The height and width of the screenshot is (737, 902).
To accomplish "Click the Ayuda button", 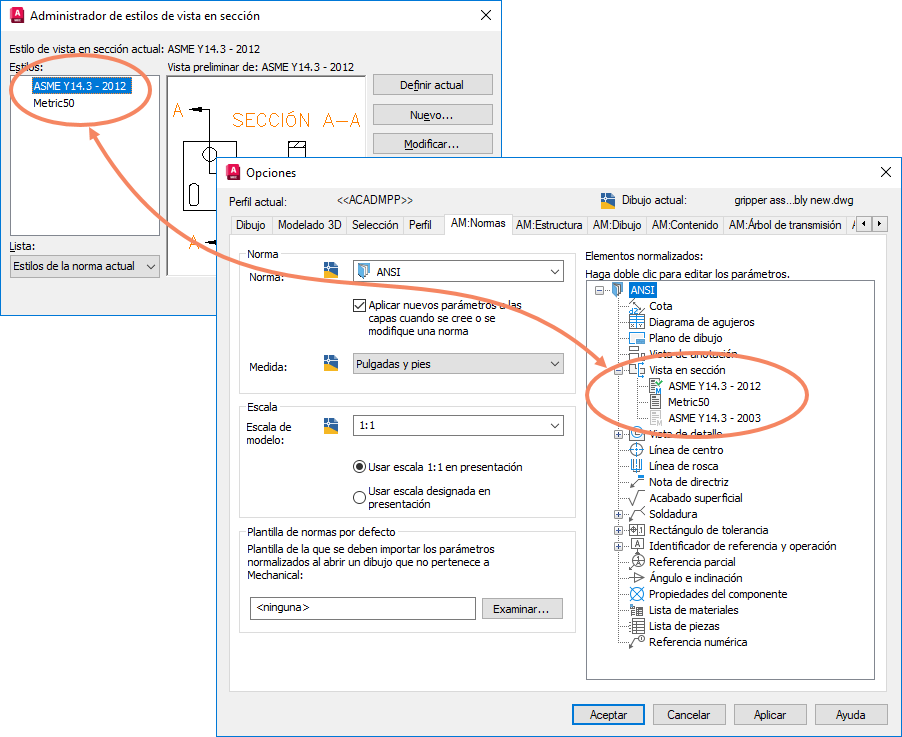I will tap(851, 715).
